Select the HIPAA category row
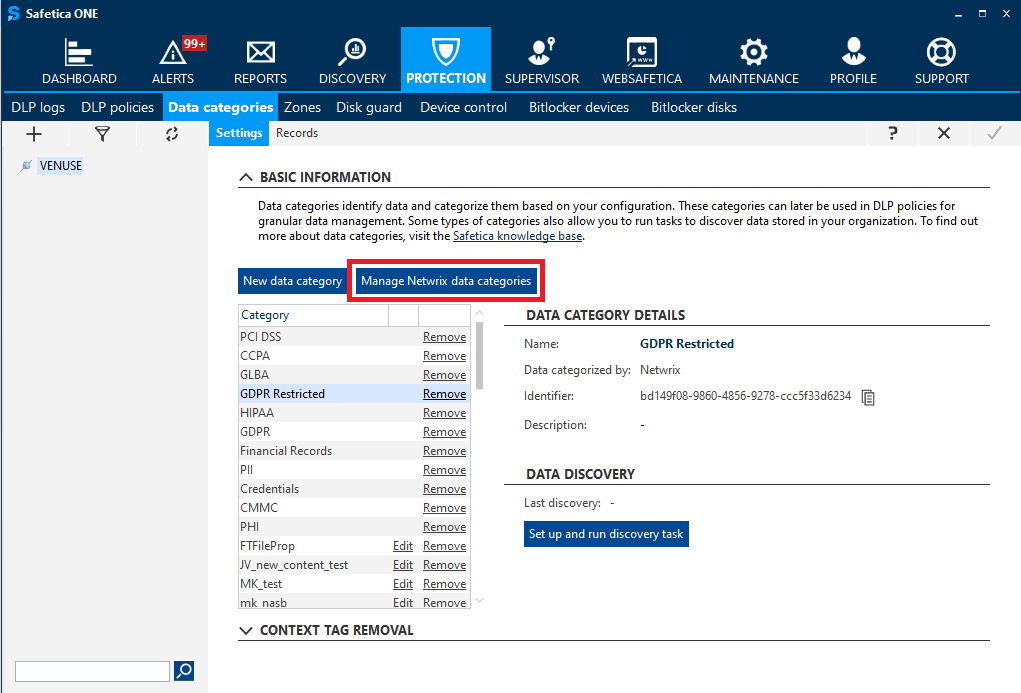The height and width of the screenshot is (693, 1021). 354,413
